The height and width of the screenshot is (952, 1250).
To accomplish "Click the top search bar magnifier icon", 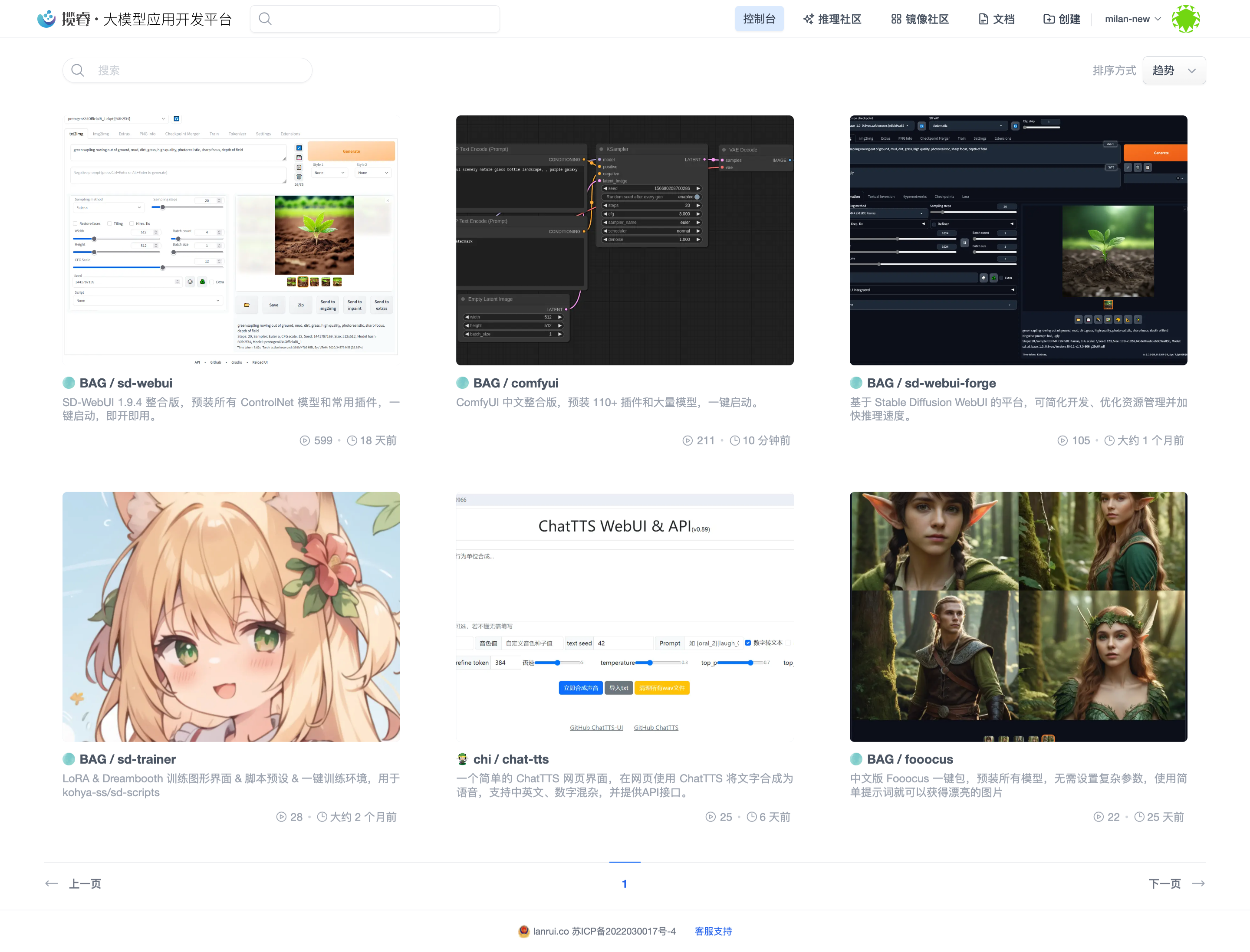I will [265, 19].
